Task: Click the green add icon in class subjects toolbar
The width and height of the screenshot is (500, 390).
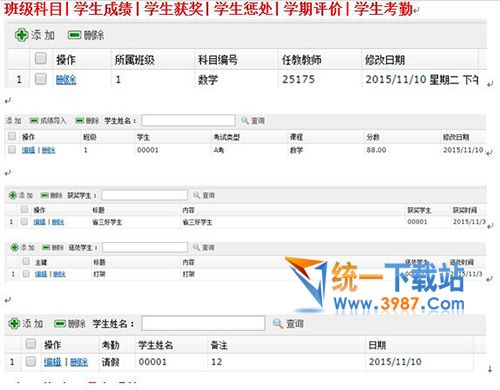Action: 21,35
